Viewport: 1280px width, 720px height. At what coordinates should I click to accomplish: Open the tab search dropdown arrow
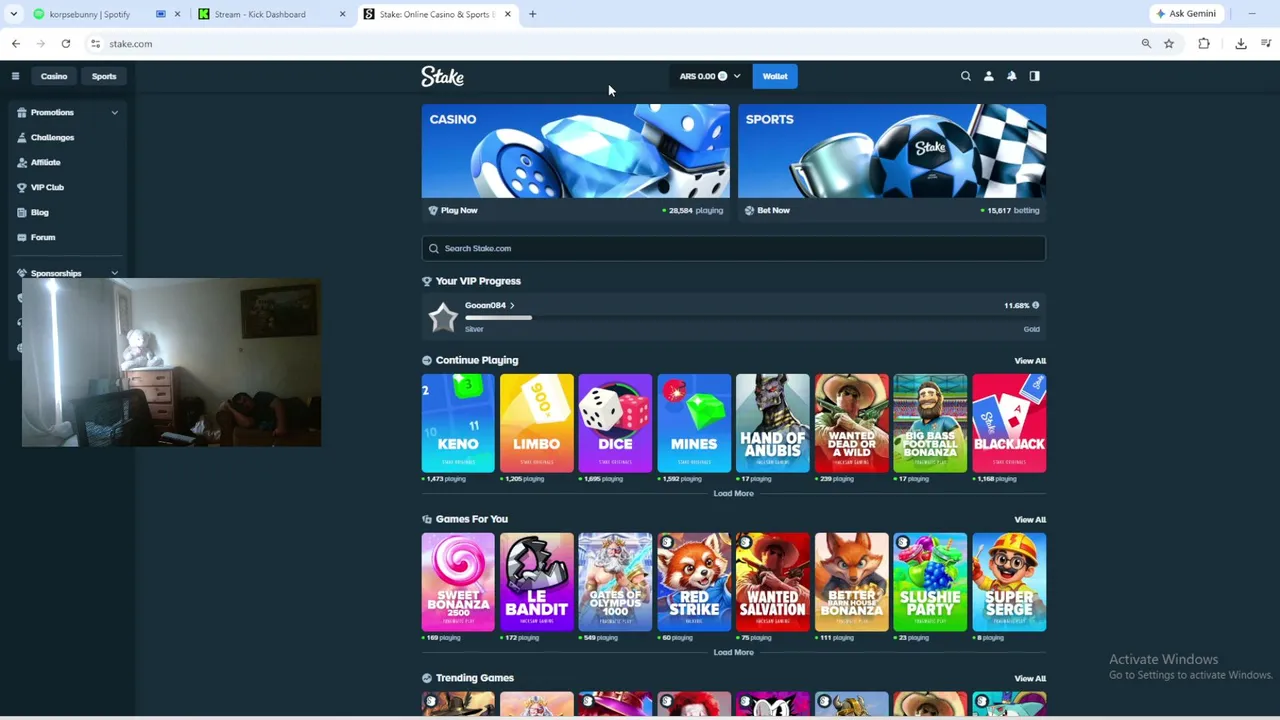pos(14,14)
